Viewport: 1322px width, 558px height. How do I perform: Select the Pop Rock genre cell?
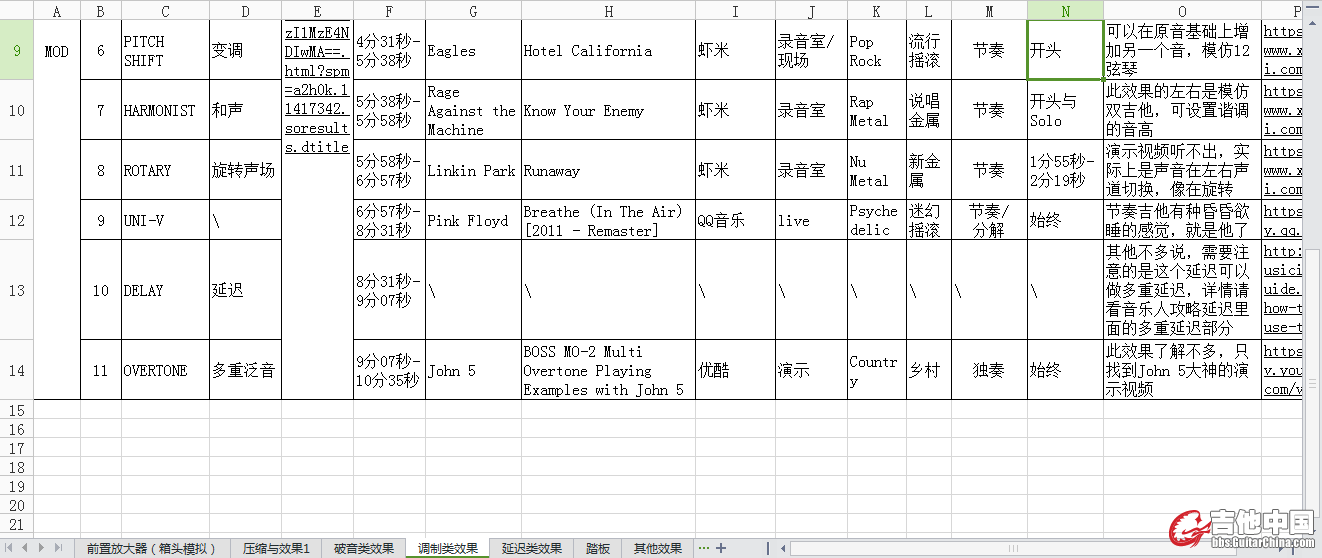point(877,50)
